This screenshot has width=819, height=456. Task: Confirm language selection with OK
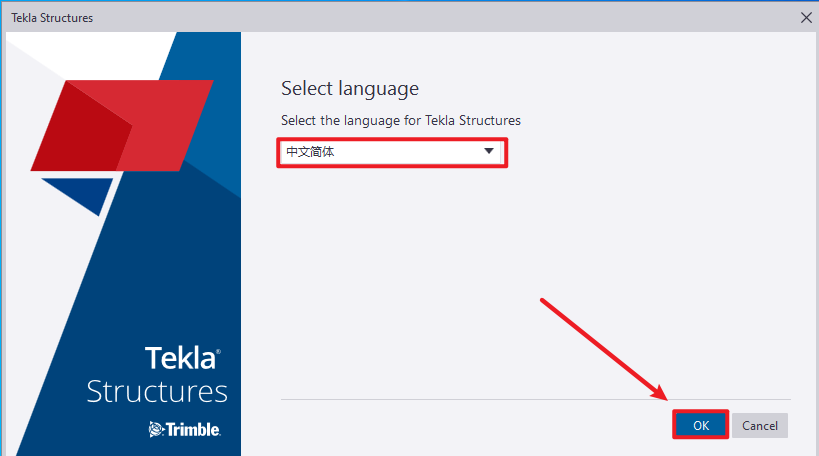click(x=700, y=425)
